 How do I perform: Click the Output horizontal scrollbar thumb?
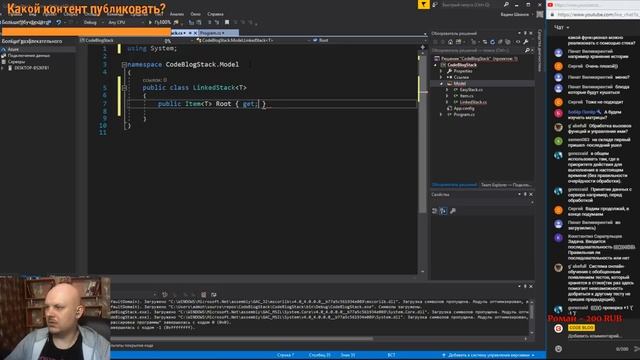coord(242,338)
